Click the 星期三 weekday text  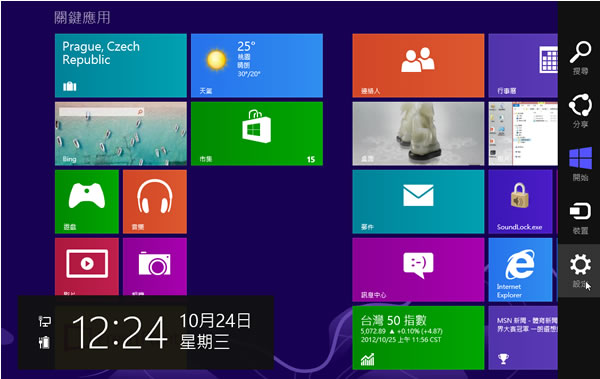tap(205, 342)
